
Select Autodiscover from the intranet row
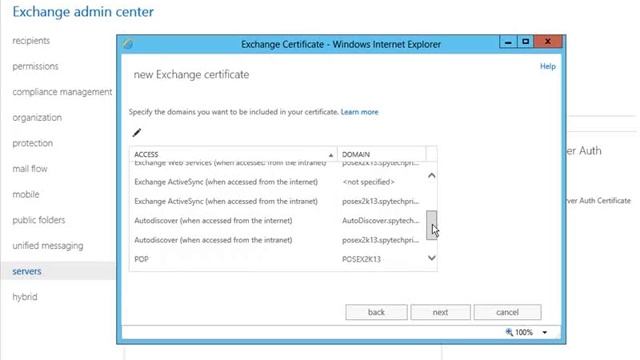[278, 240]
